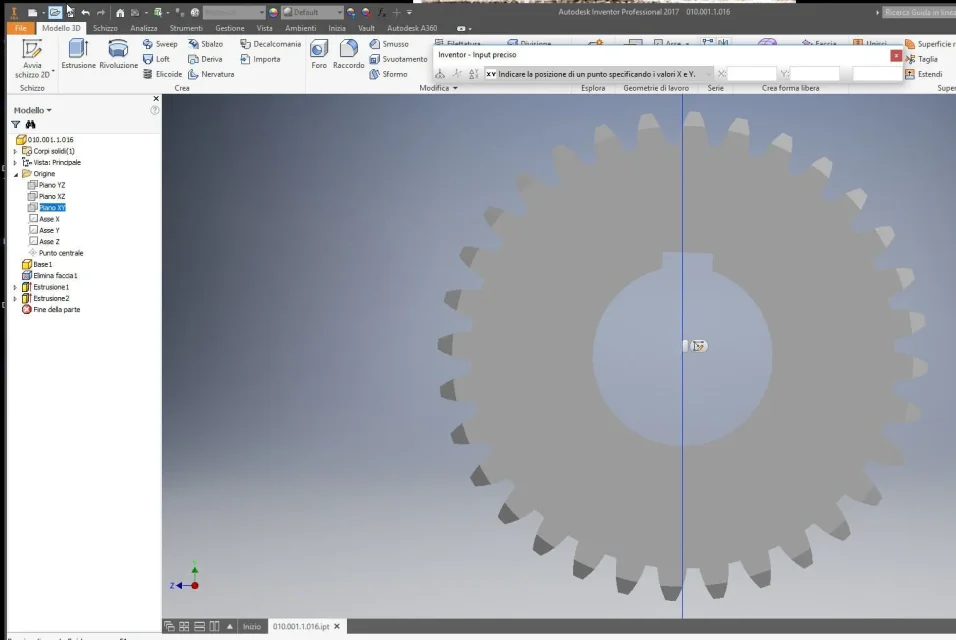
Task: Switch to the Ambienti ribbon tab
Action: (x=301, y=28)
